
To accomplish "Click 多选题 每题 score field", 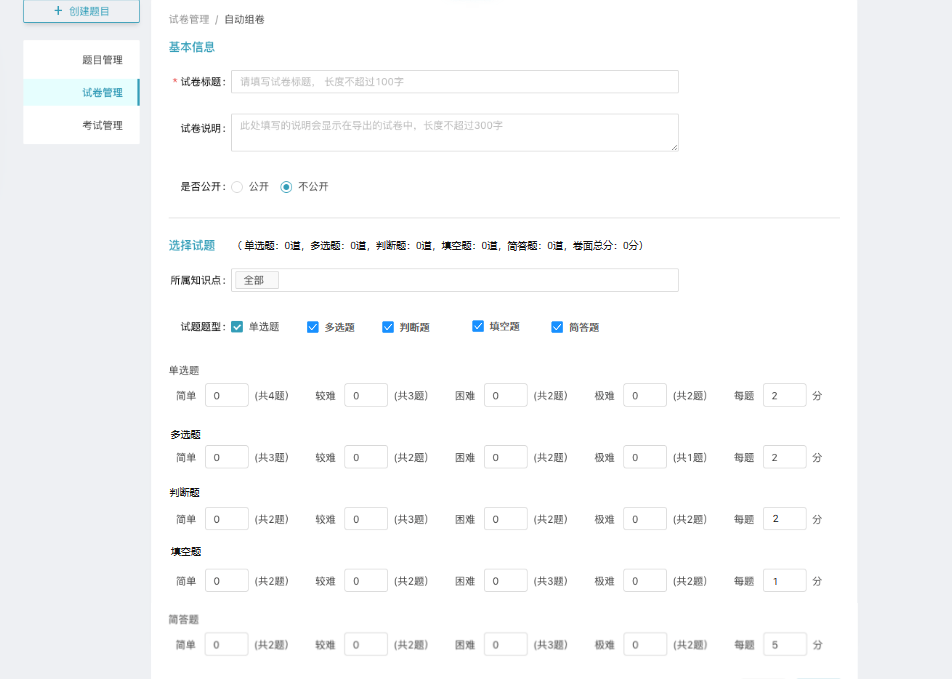I will [x=784, y=457].
